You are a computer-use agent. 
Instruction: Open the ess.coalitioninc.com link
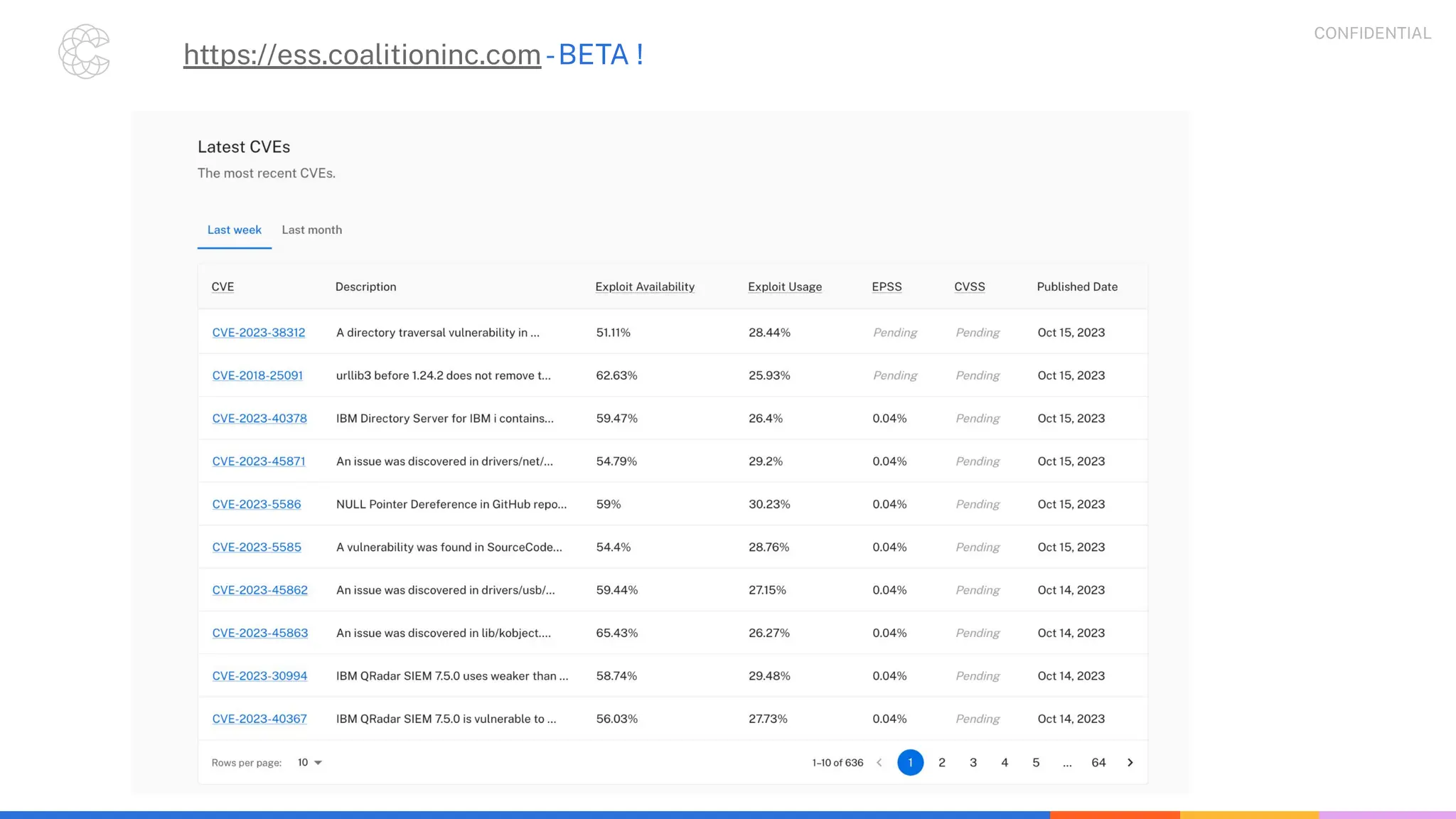point(362,55)
